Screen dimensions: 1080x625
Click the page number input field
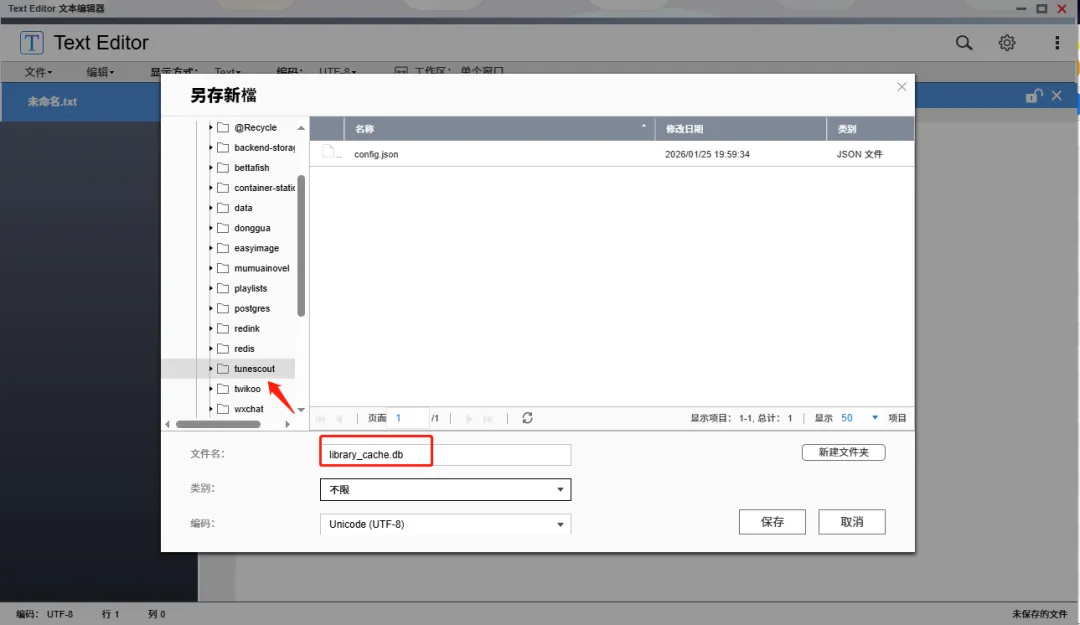tap(410, 418)
